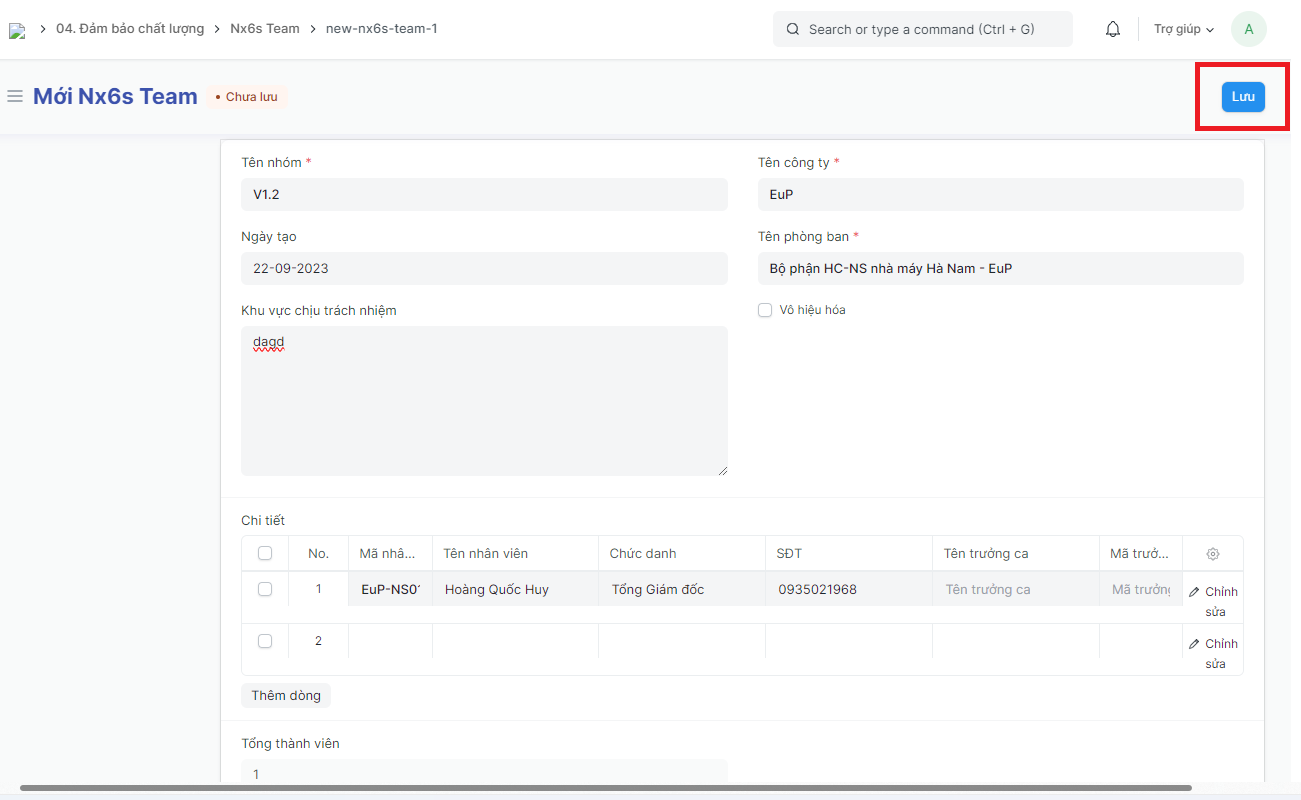
Task: Enable the Vô hiệu hóa checkbox
Action: point(765,310)
